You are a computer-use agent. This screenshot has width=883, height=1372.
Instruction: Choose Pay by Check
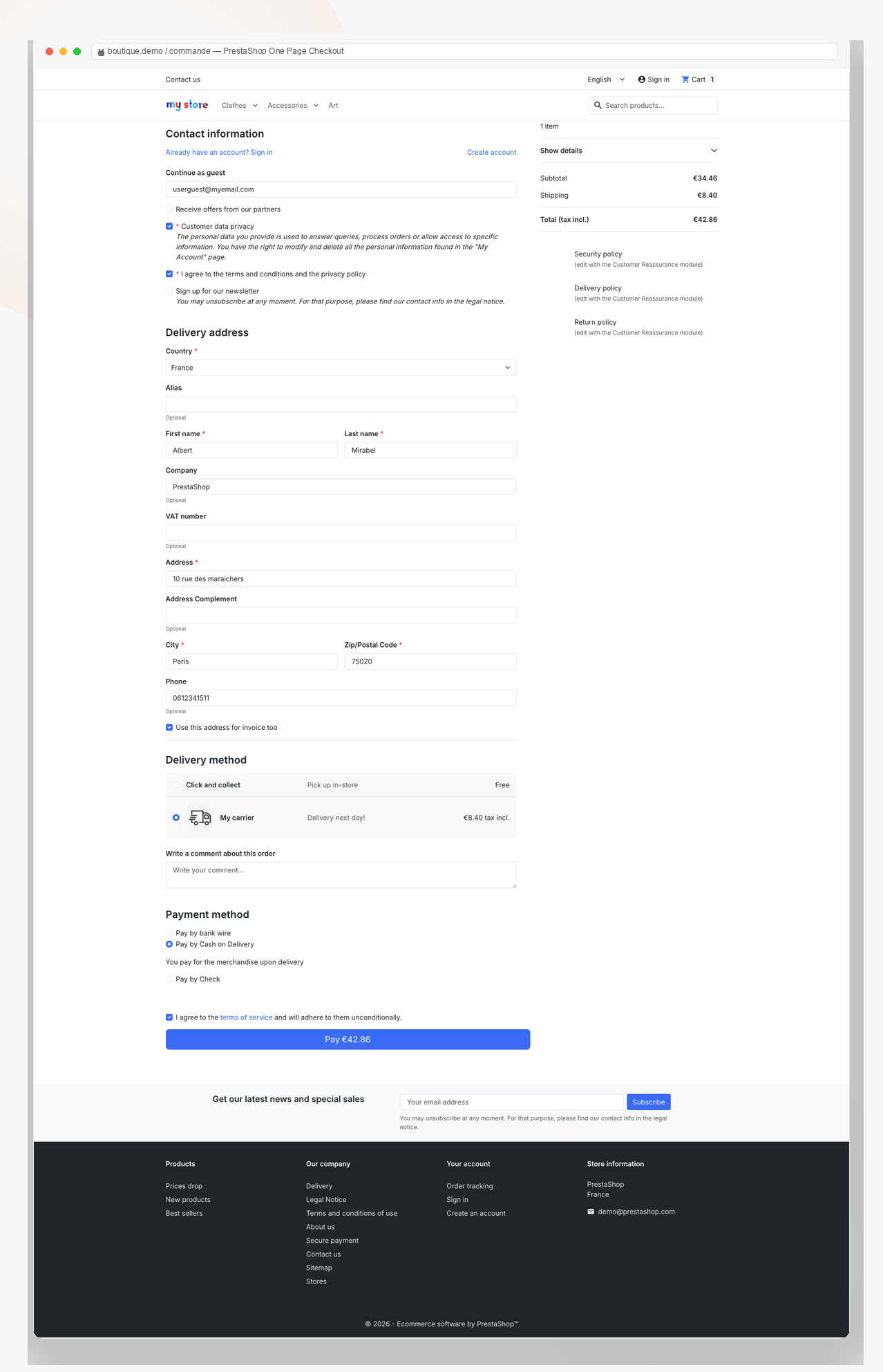click(x=169, y=979)
